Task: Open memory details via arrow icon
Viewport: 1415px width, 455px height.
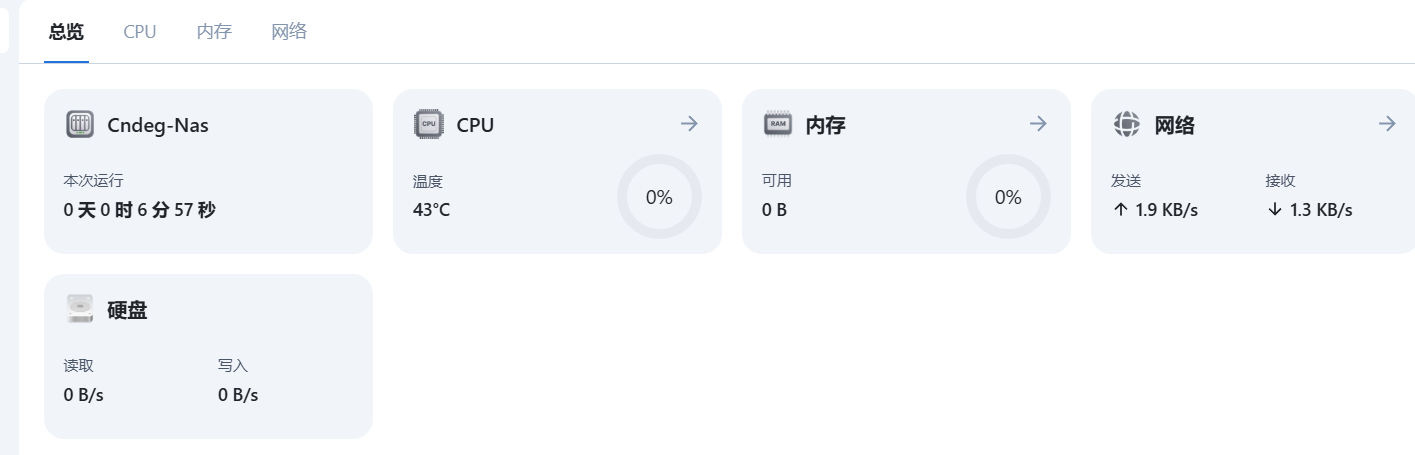Action: click(x=1038, y=124)
